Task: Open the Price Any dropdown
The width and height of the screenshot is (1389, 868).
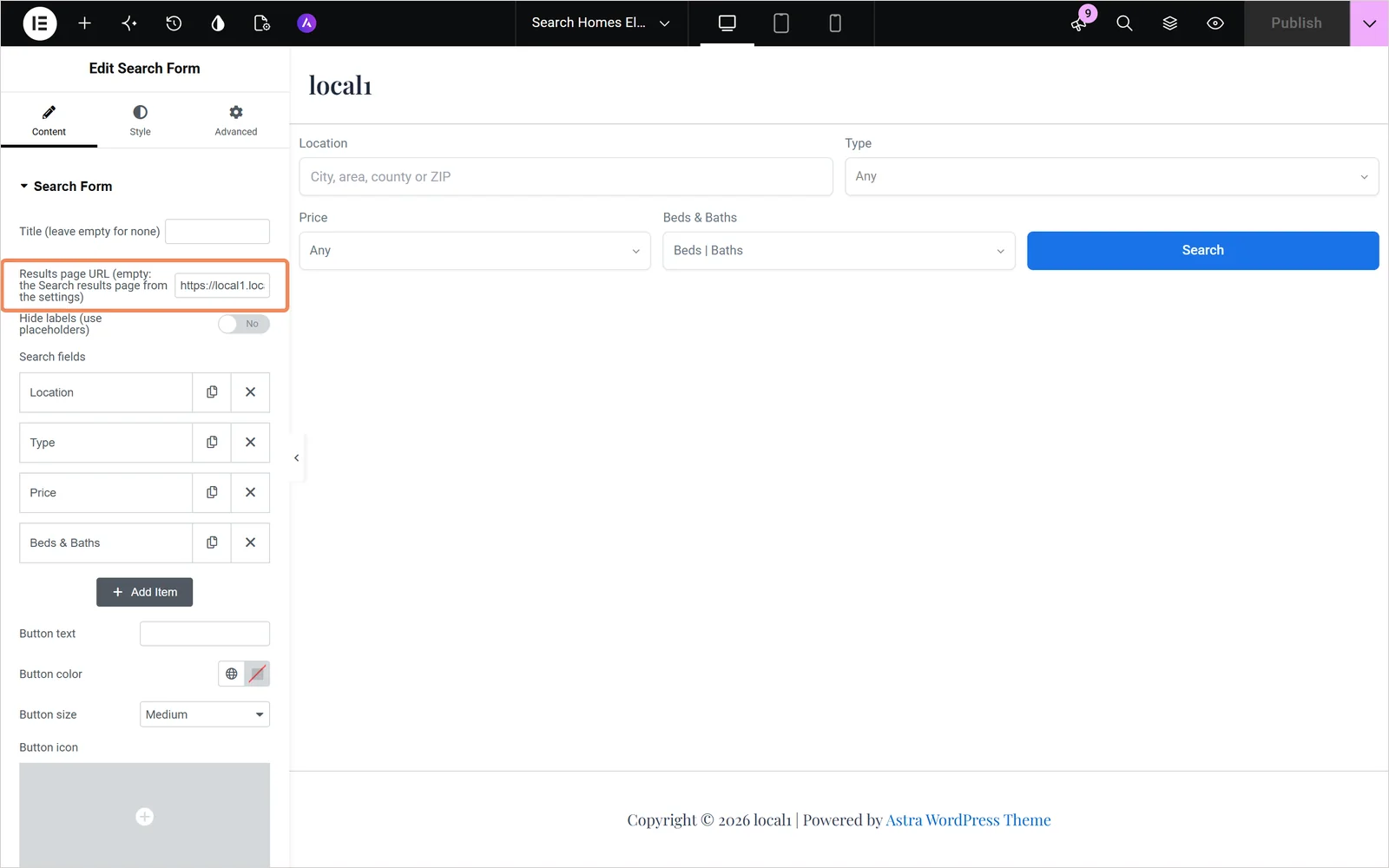Action: [x=475, y=251]
